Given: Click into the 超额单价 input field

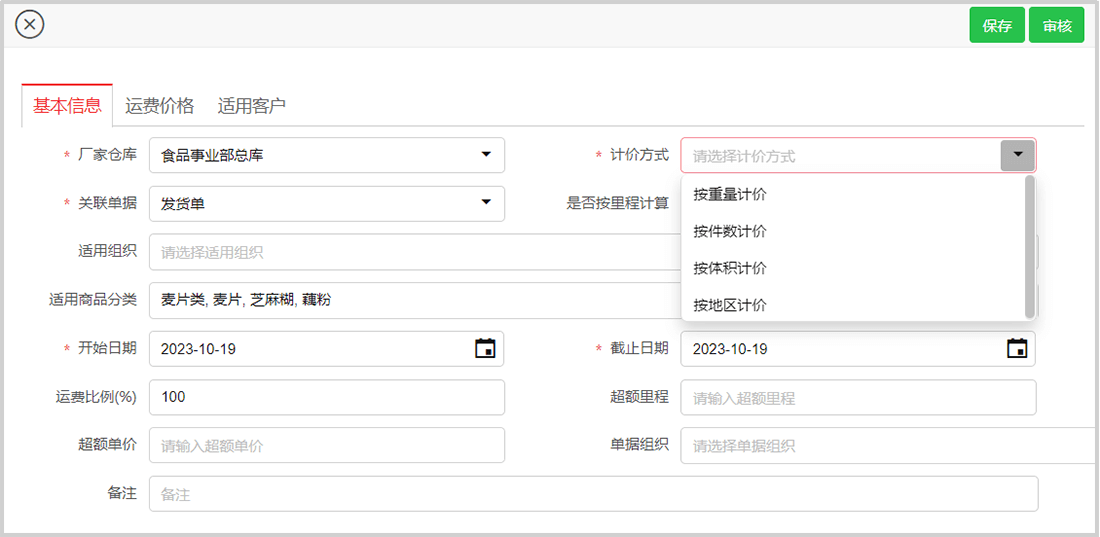Looking at the screenshot, I should (x=326, y=445).
